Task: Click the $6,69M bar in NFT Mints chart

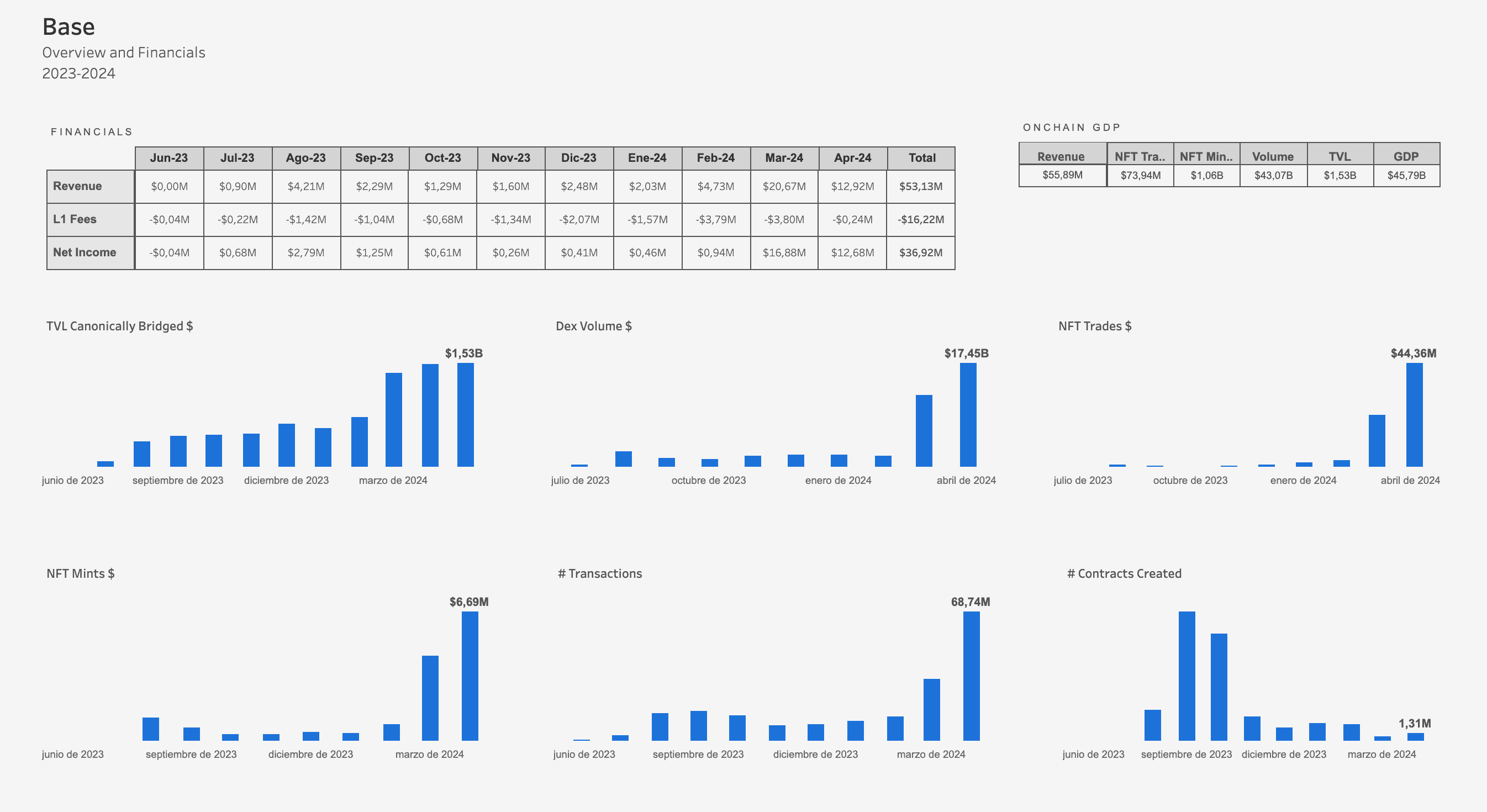Action: click(x=470, y=676)
